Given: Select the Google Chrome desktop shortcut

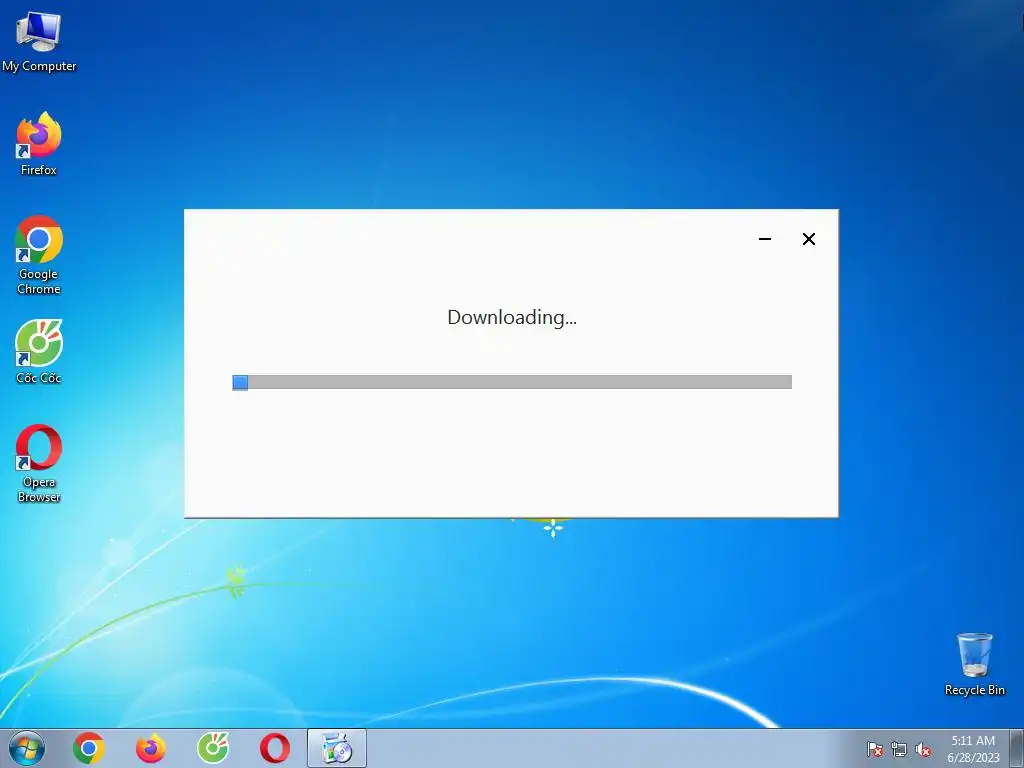Looking at the screenshot, I should (x=39, y=255).
